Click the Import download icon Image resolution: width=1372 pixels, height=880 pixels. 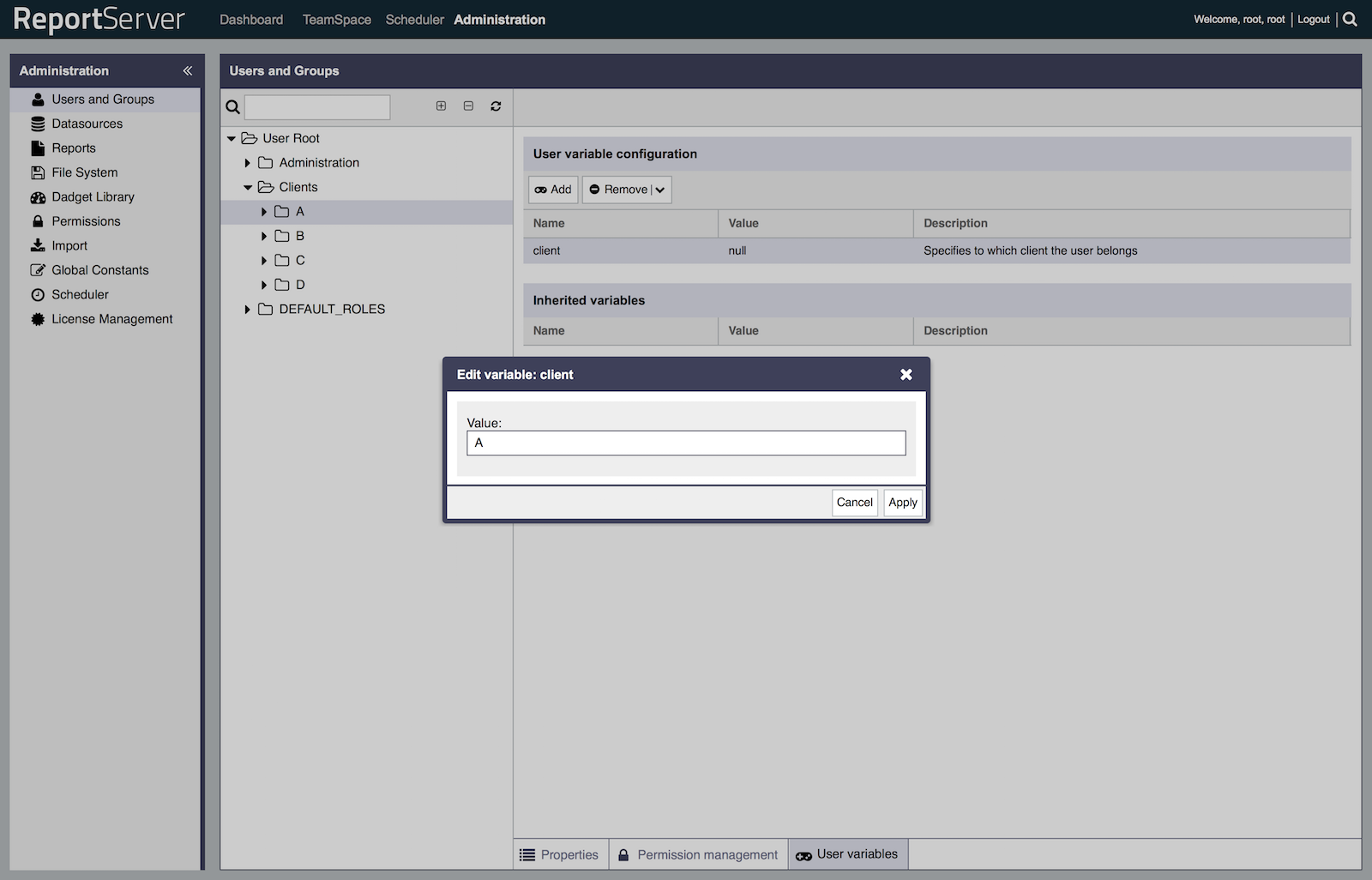pos(38,245)
